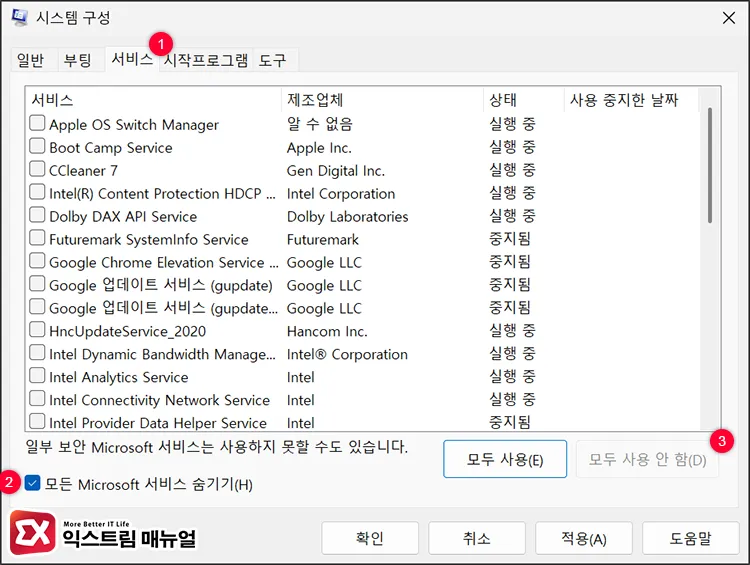Toggle the Dolby DAX API Service checkbox
Viewport: 750px width, 565px height.
coord(37,215)
